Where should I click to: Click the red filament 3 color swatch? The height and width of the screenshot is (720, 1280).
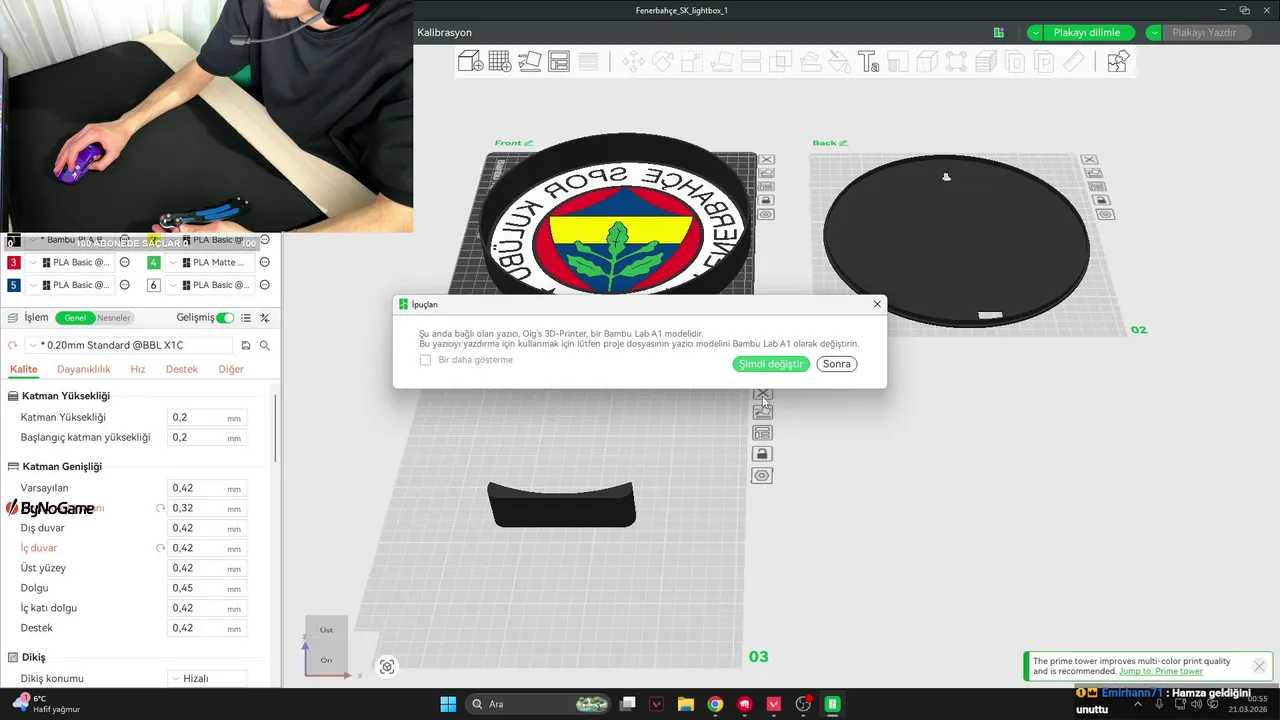coord(13,263)
